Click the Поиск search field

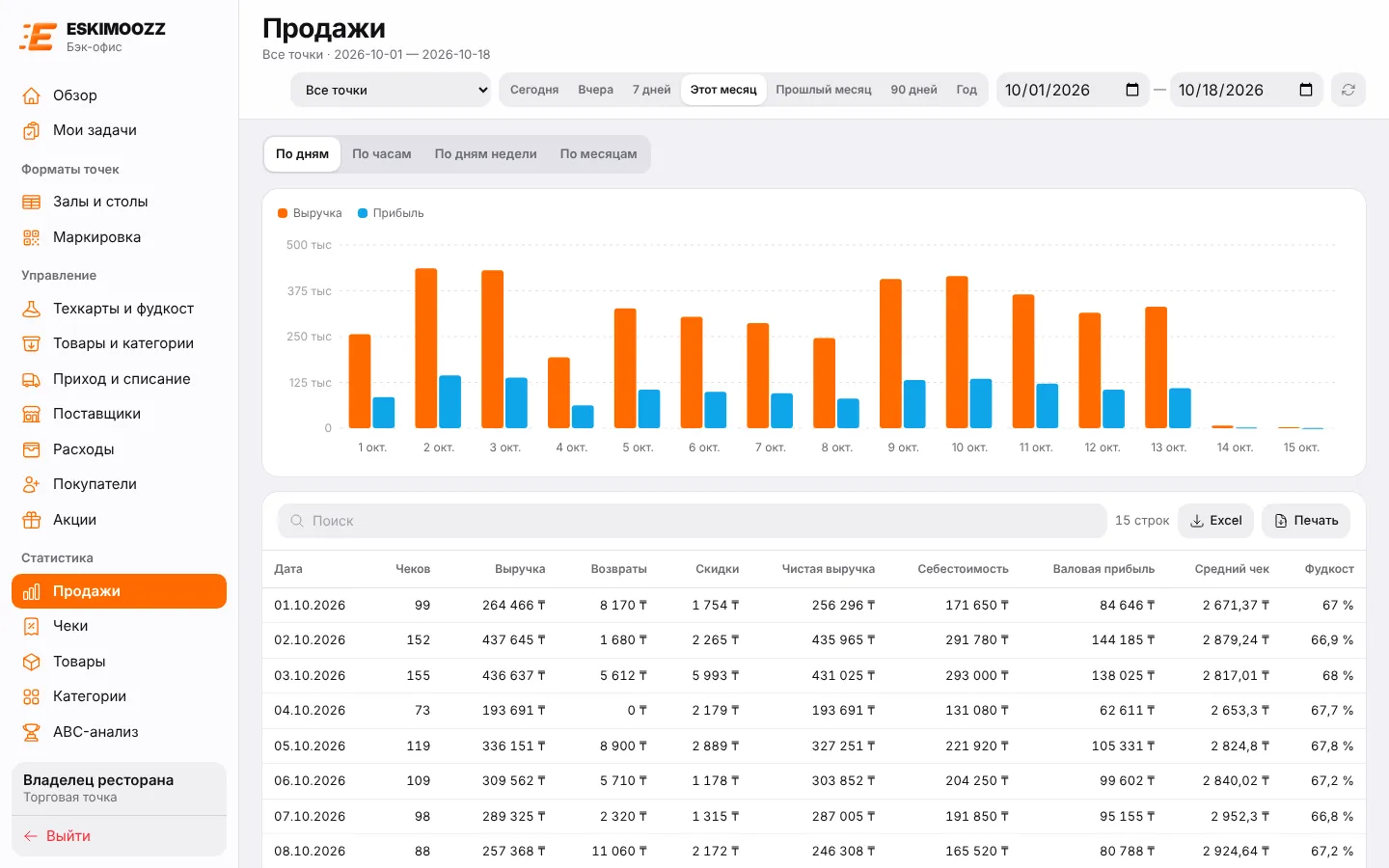pyautogui.click(x=693, y=521)
